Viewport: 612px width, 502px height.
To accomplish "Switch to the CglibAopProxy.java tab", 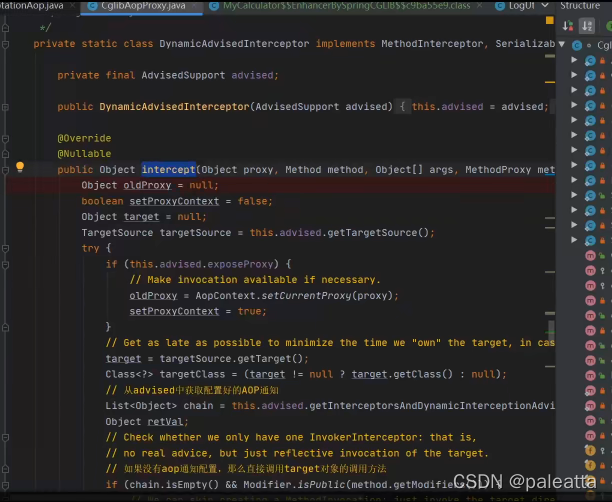I will click(142, 6).
